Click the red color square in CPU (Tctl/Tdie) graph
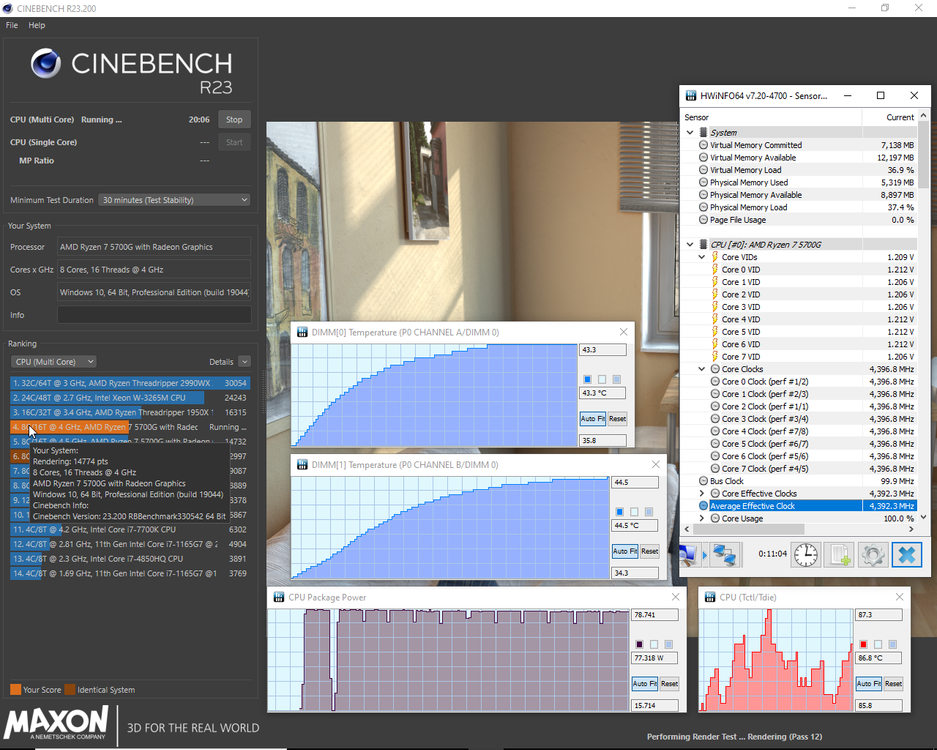 coord(863,644)
